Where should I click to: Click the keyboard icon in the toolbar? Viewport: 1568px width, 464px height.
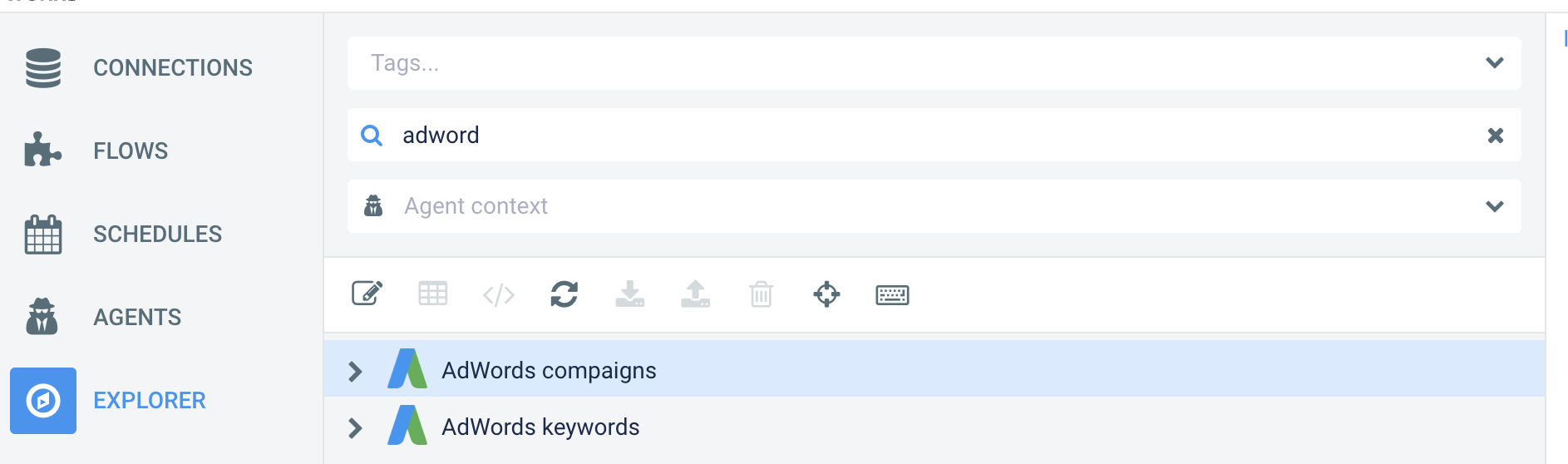tap(892, 294)
